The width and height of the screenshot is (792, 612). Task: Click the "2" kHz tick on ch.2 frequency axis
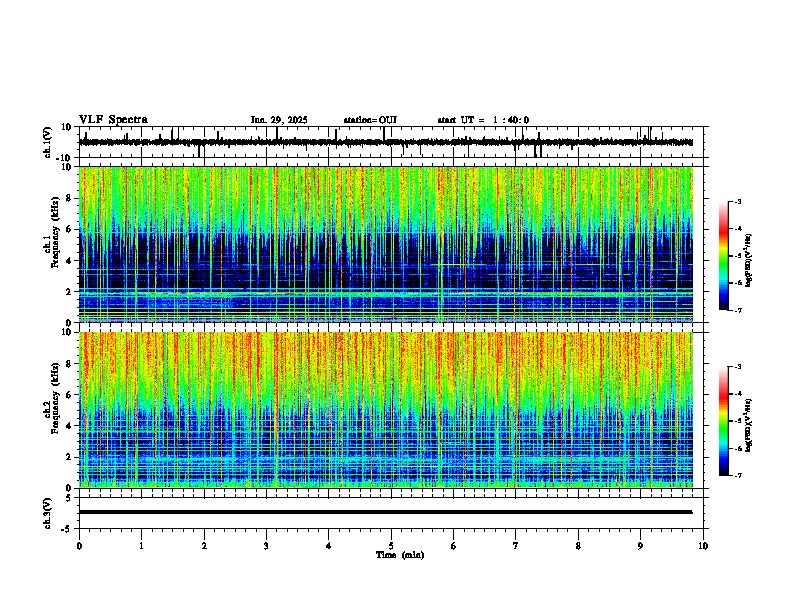[70, 457]
